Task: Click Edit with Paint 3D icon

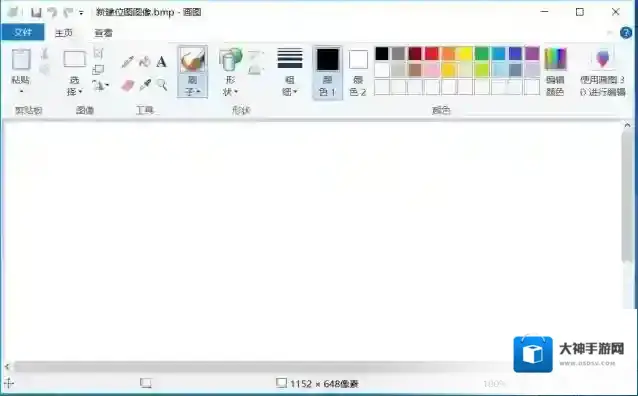Action: [x=603, y=59]
